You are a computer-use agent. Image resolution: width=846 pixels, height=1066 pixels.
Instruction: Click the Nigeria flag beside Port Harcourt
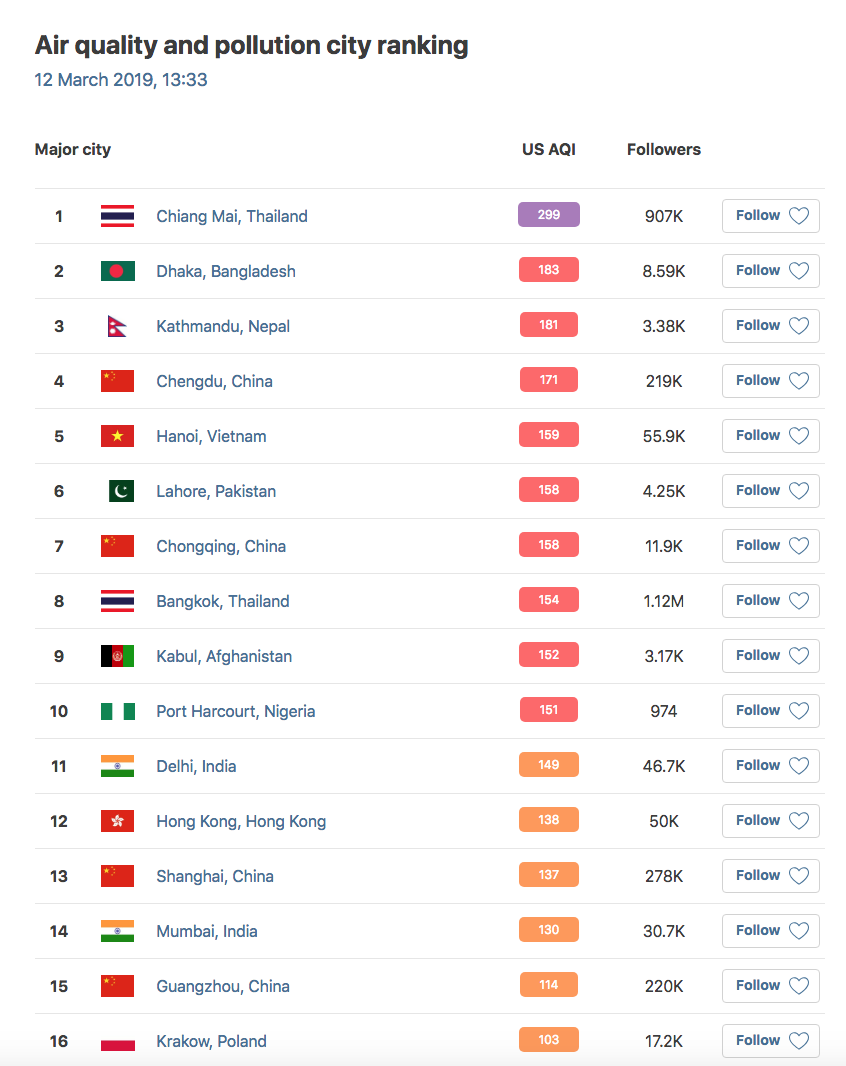[117, 711]
